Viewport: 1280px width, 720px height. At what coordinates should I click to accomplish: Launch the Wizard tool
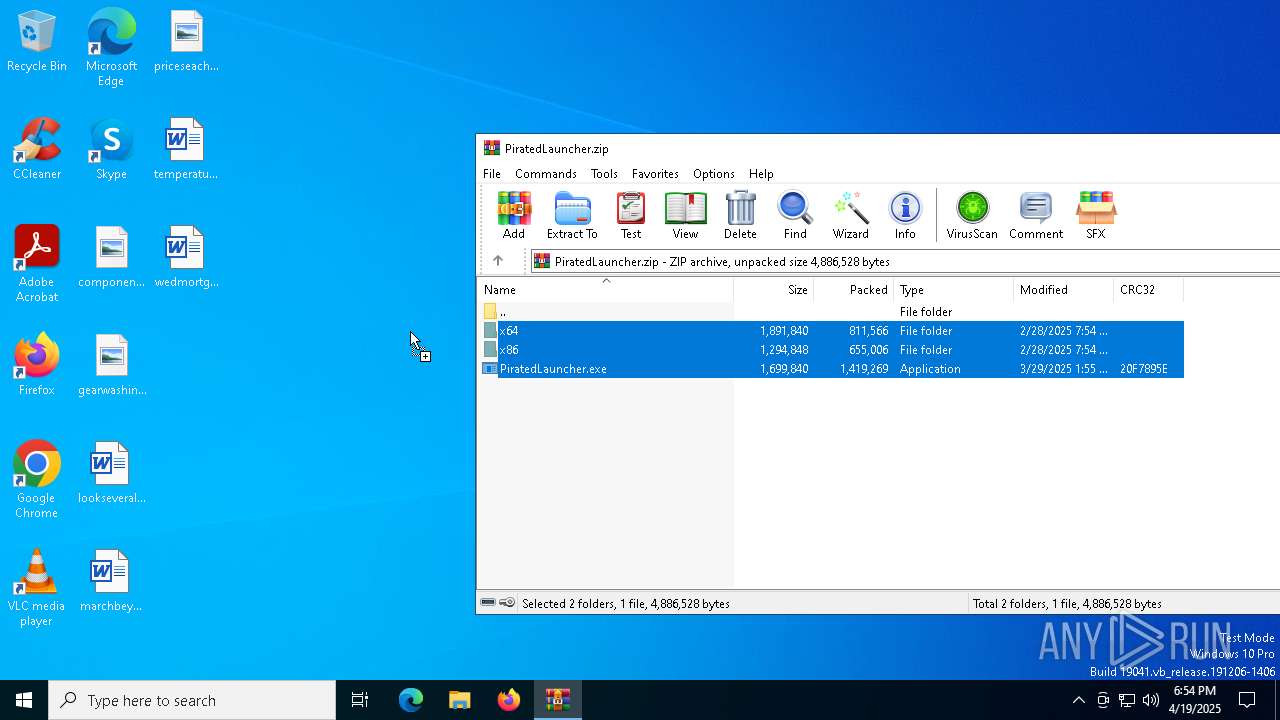click(x=850, y=215)
